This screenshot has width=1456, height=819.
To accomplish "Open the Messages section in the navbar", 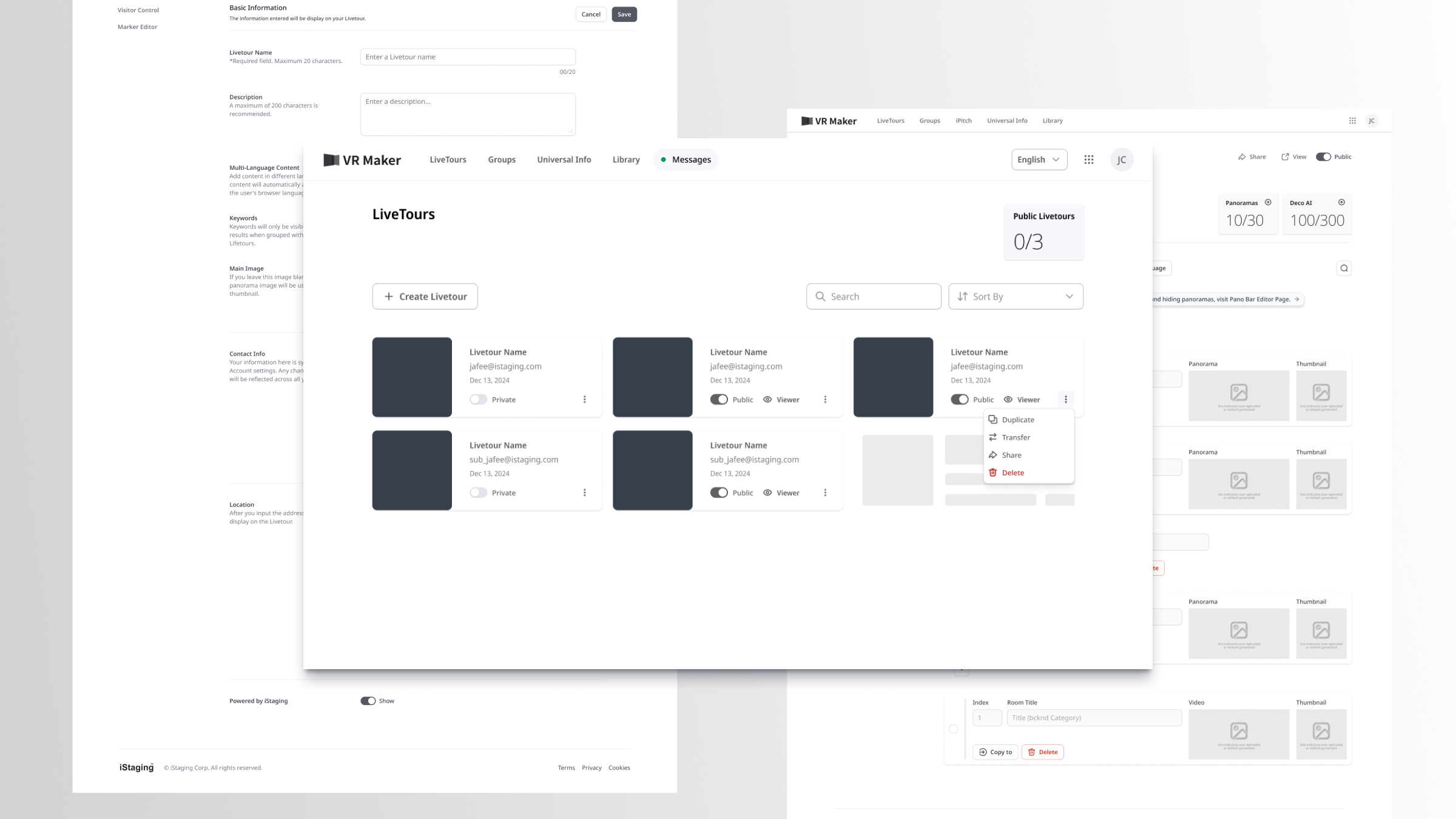I will tap(685, 159).
